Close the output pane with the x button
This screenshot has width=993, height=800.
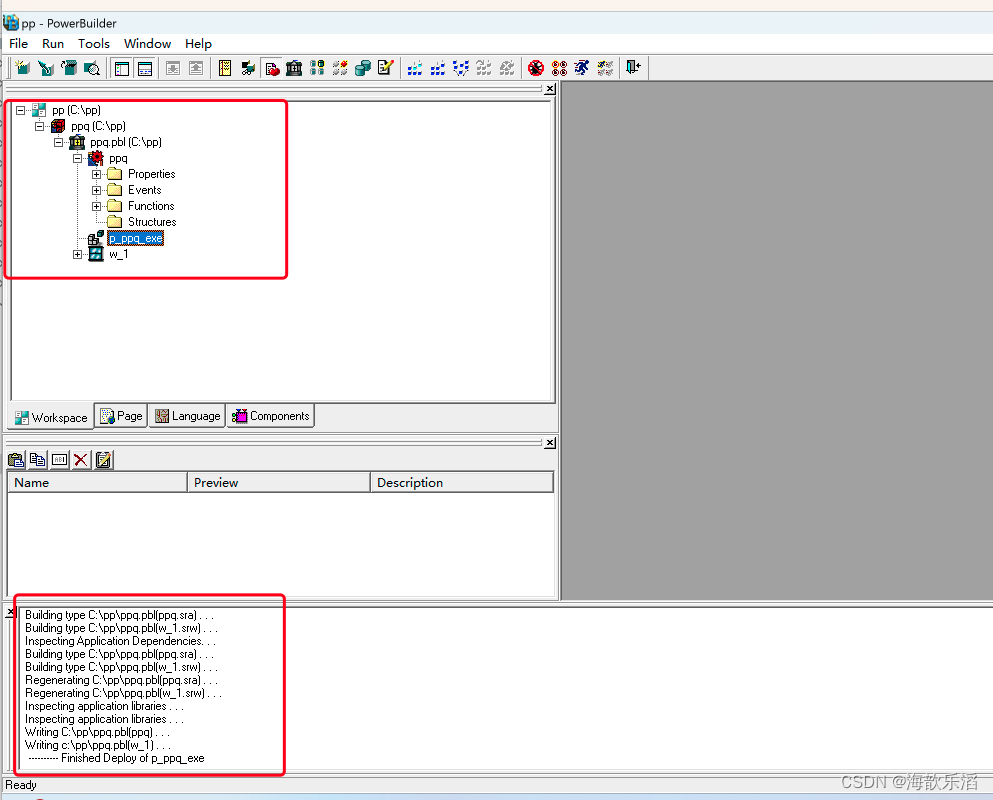click(10, 612)
